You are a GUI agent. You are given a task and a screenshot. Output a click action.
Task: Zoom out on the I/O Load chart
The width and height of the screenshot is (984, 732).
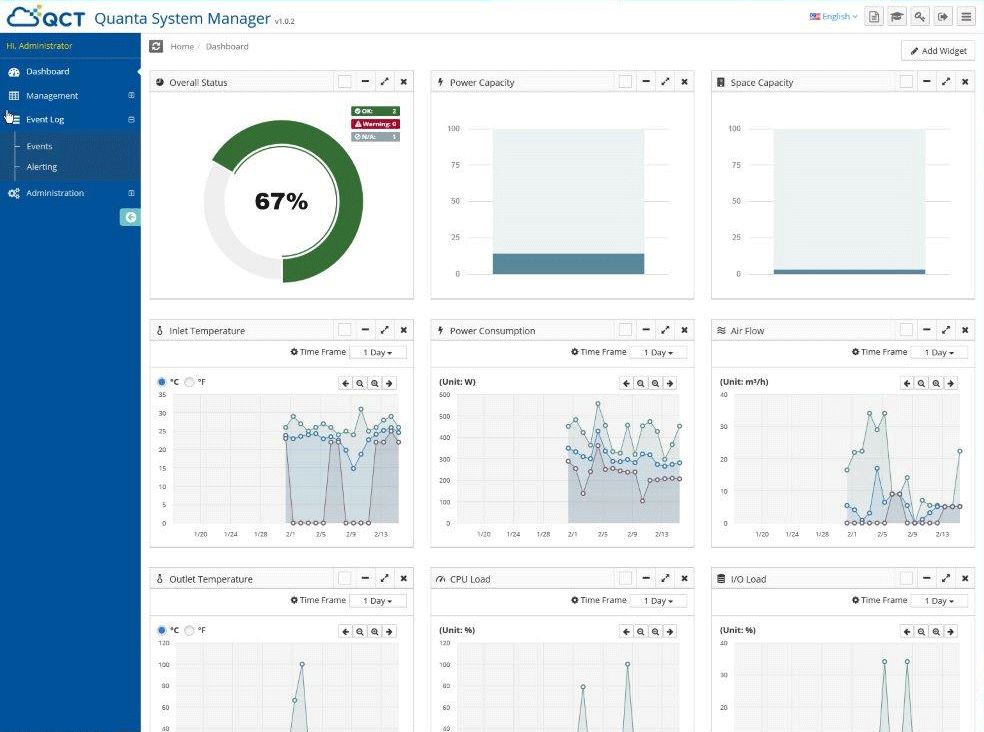(921, 632)
